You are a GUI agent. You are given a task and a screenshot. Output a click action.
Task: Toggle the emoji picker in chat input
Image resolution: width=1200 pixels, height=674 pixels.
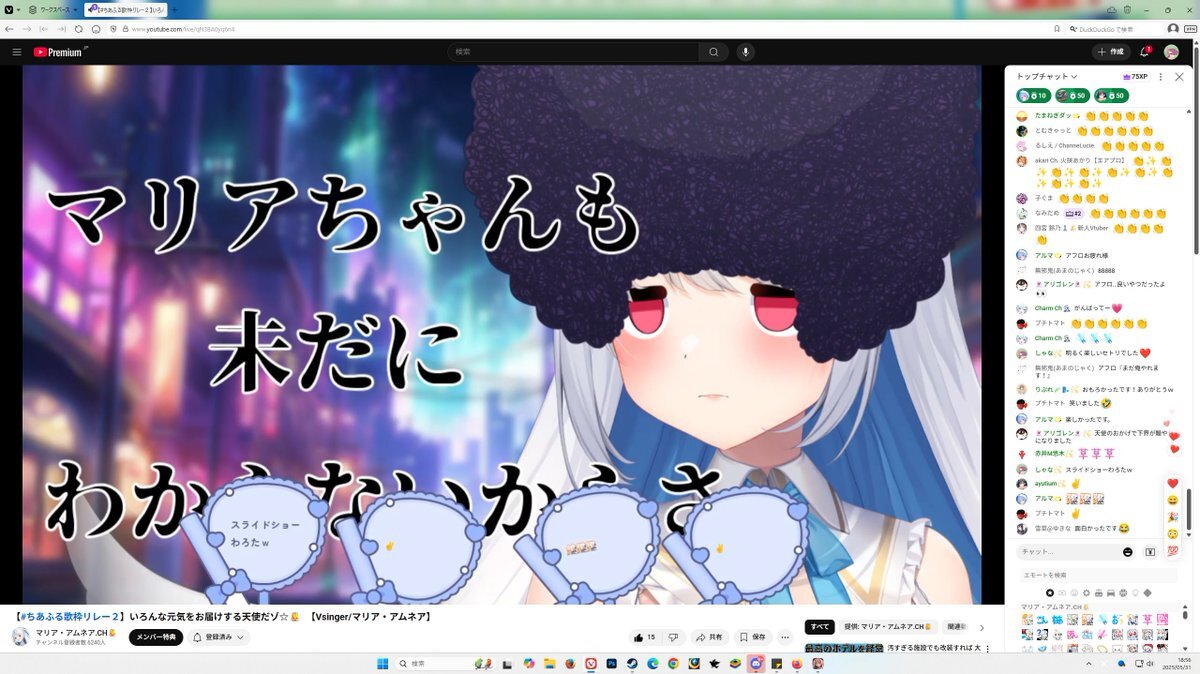[x=1128, y=552]
